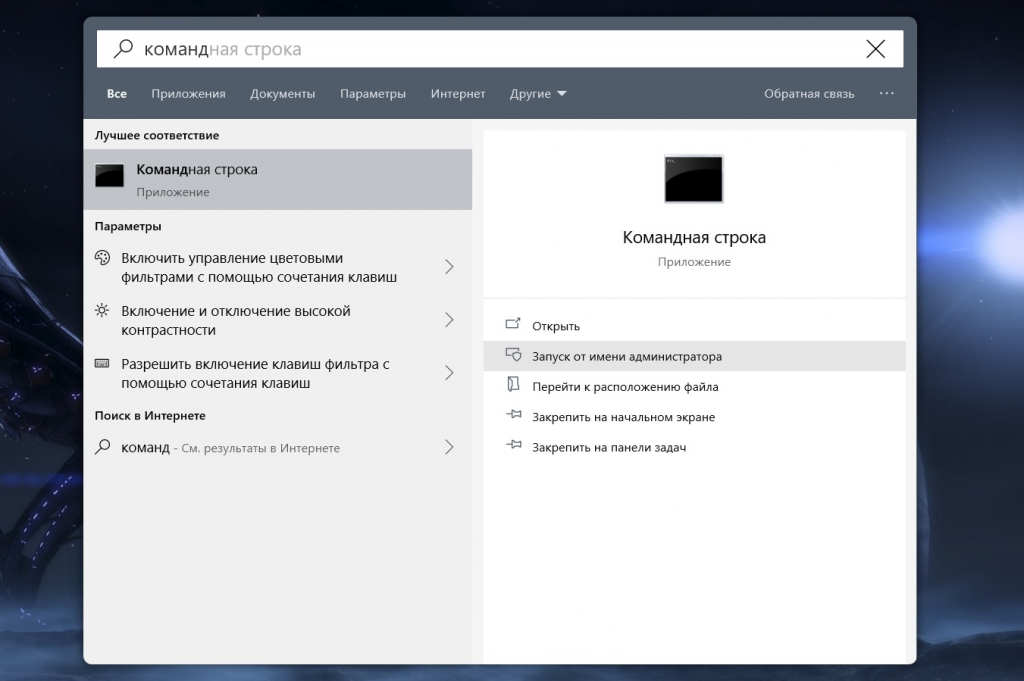Click the "Лучшее соответствие" section header
1024x681 pixels.
157,135
